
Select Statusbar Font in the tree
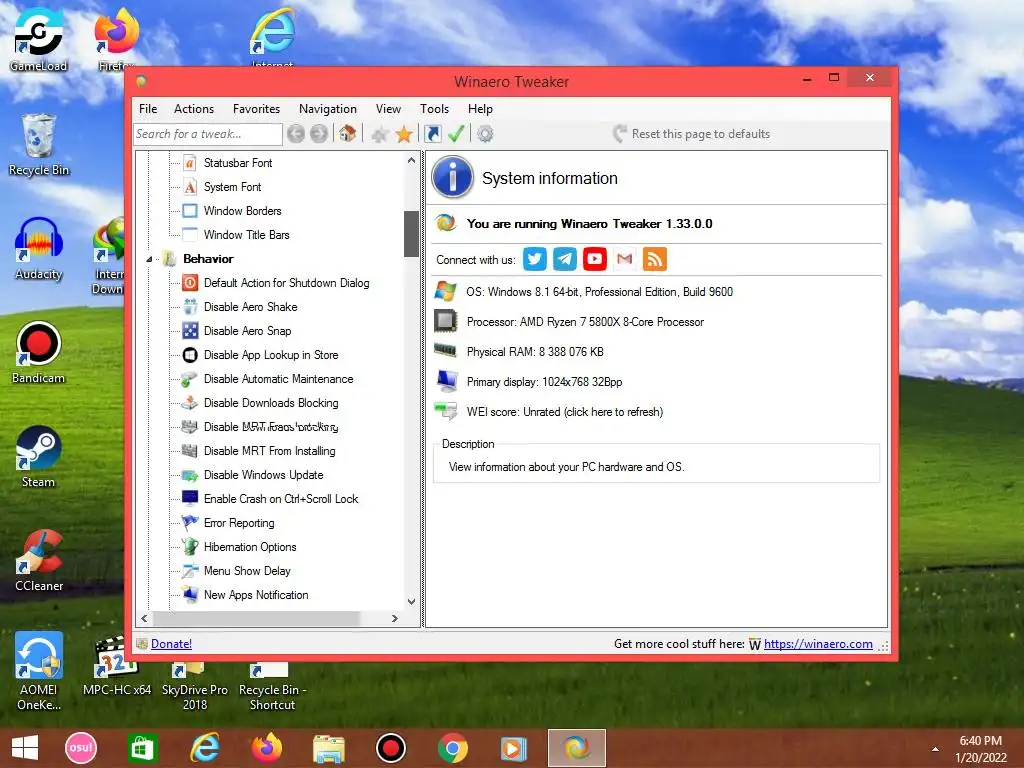coord(238,163)
